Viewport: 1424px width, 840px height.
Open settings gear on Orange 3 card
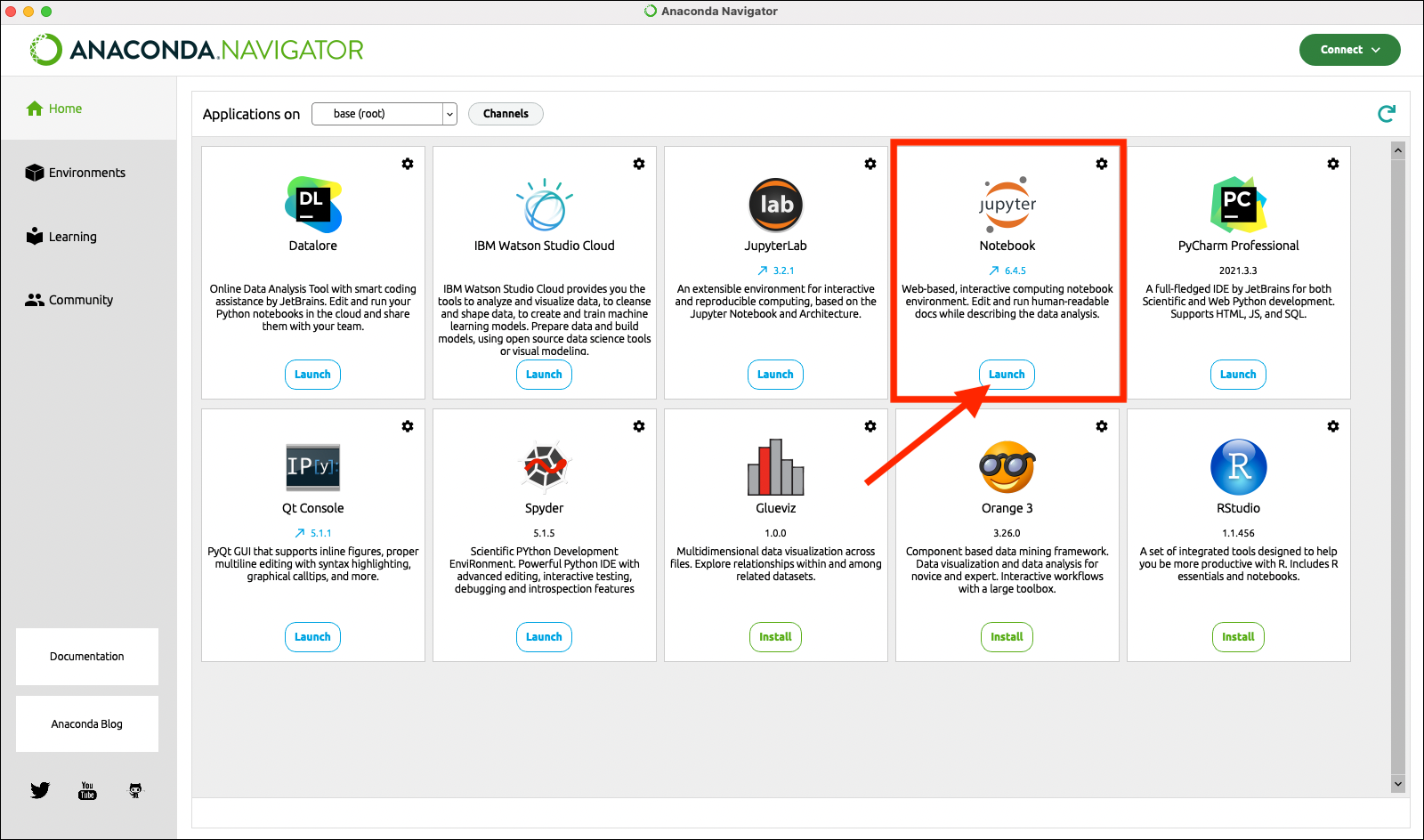click(x=1102, y=426)
